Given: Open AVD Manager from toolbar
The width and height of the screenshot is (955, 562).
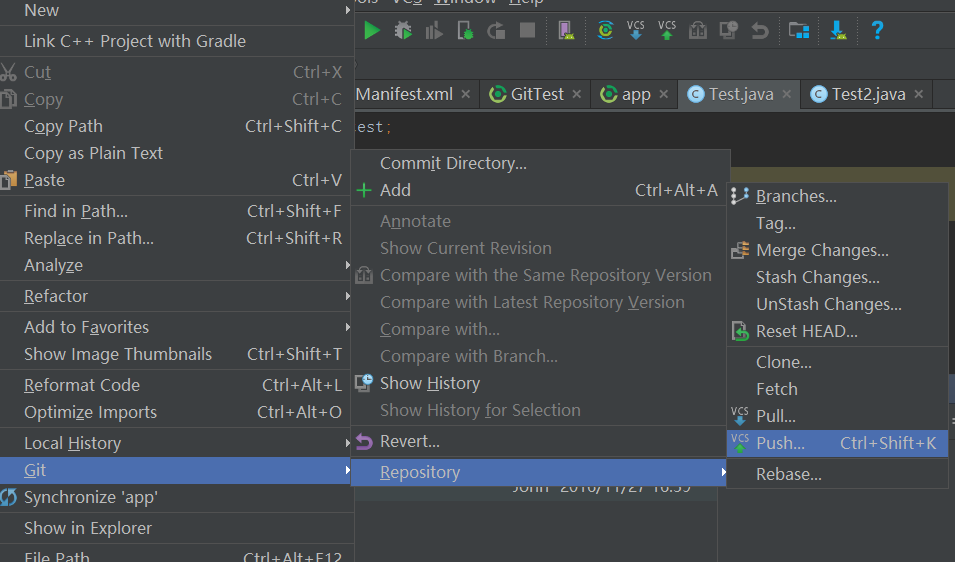Looking at the screenshot, I should tap(565, 30).
